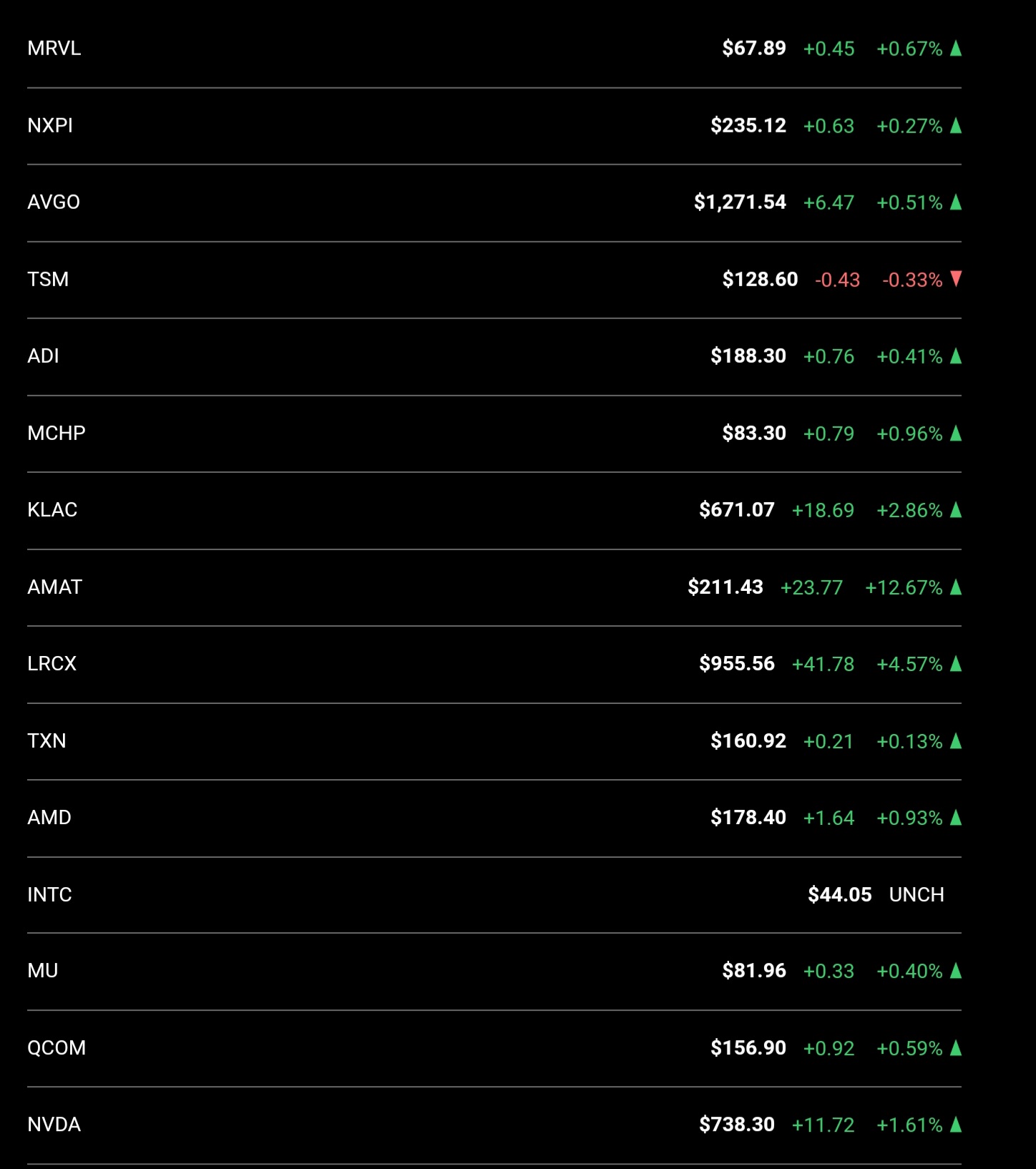Image resolution: width=1036 pixels, height=1169 pixels.
Task: Click ADI change amount +0.76
Action: (829, 356)
